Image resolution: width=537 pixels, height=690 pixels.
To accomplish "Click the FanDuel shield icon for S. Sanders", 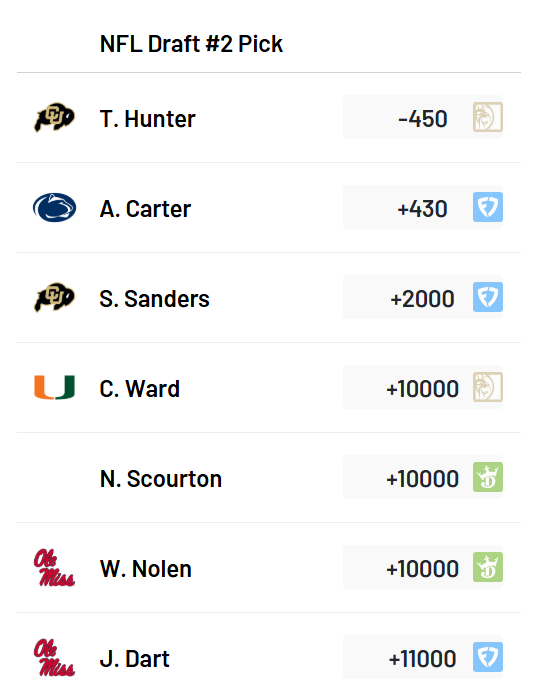I will [x=488, y=297].
